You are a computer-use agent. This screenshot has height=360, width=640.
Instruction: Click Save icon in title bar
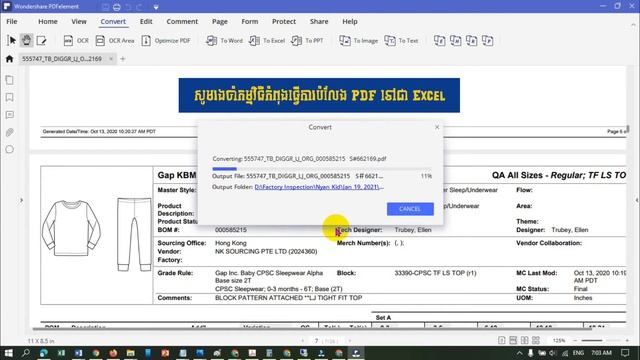click(105, 7)
